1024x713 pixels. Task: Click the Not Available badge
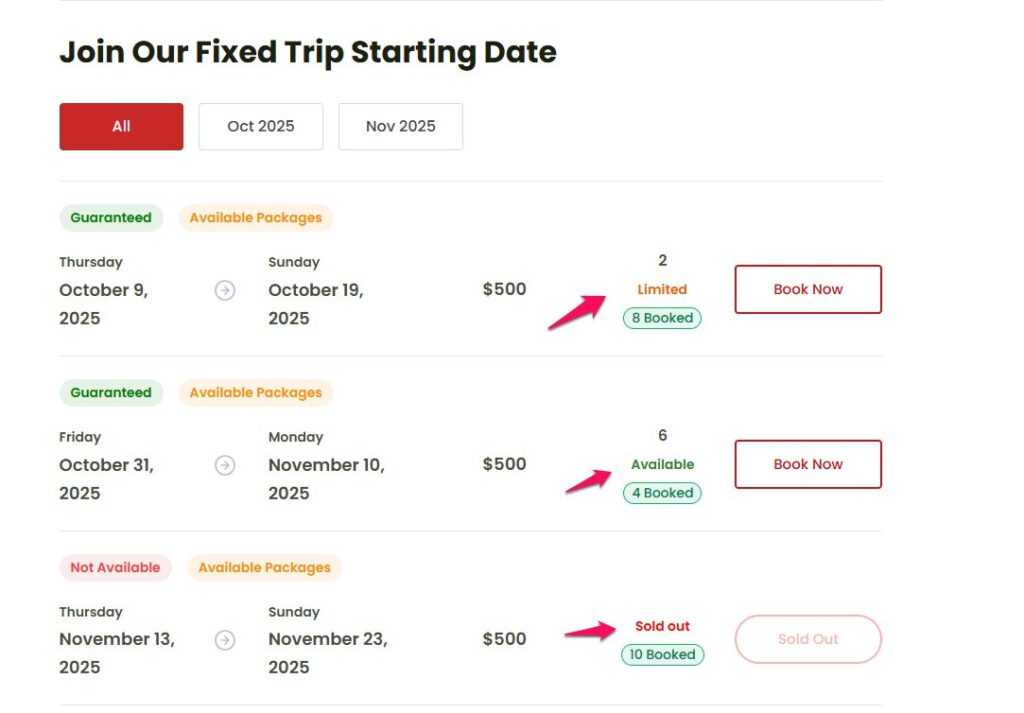click(x=115, y=568)
